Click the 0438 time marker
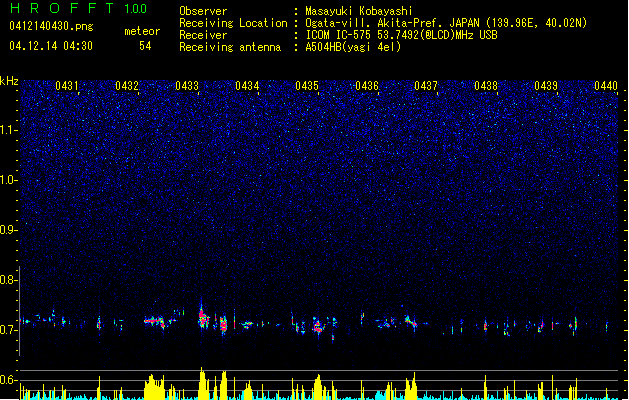This screenshot has height=400, width=629. click(x=486, y=86)
